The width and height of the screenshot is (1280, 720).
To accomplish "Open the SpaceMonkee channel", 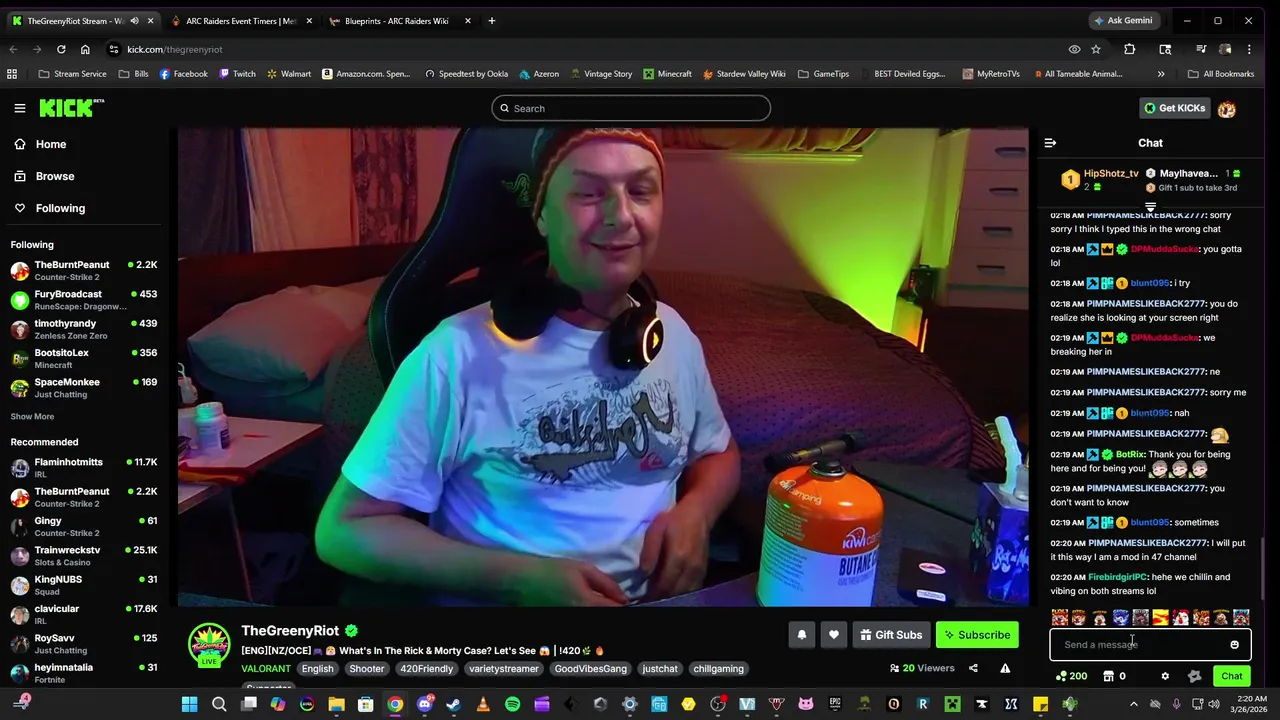I will (84, 388).
